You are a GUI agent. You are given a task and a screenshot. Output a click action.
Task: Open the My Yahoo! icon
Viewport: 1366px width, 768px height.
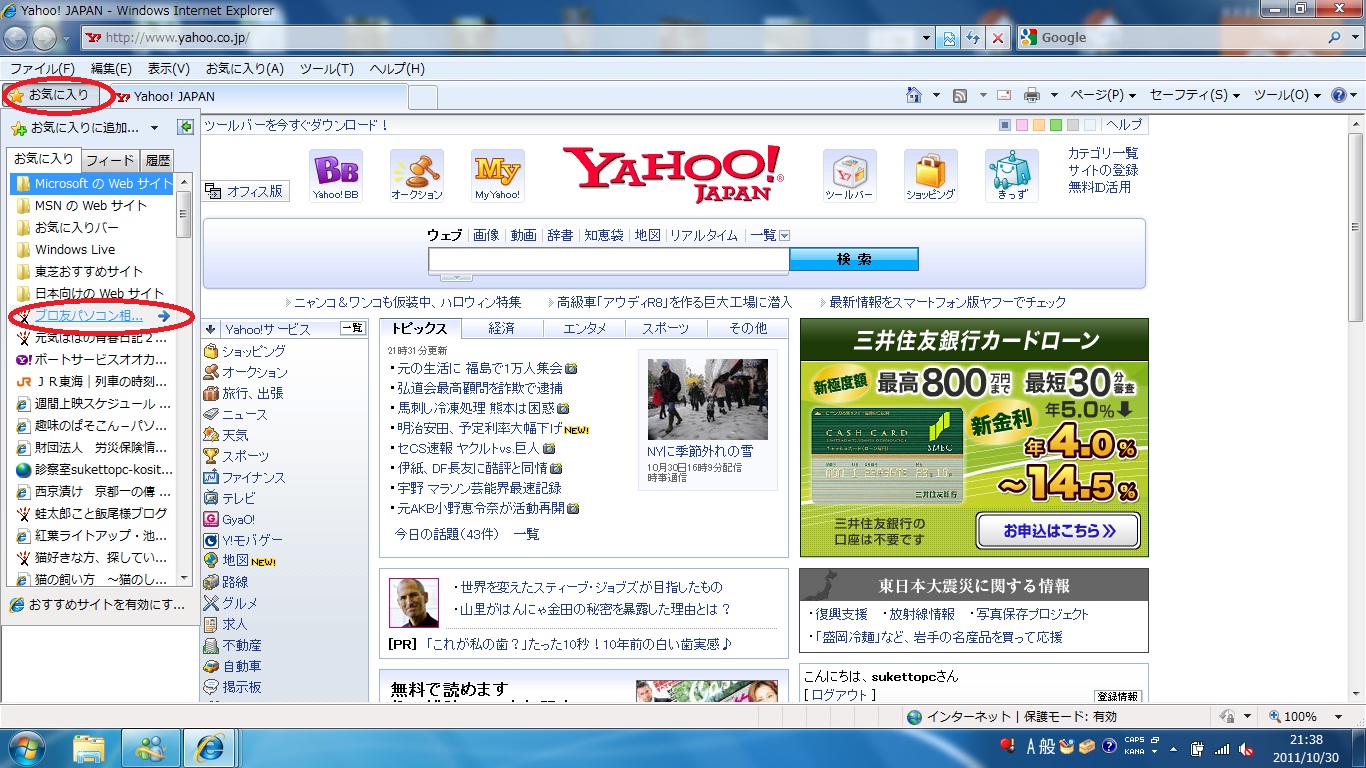[498, 176]
